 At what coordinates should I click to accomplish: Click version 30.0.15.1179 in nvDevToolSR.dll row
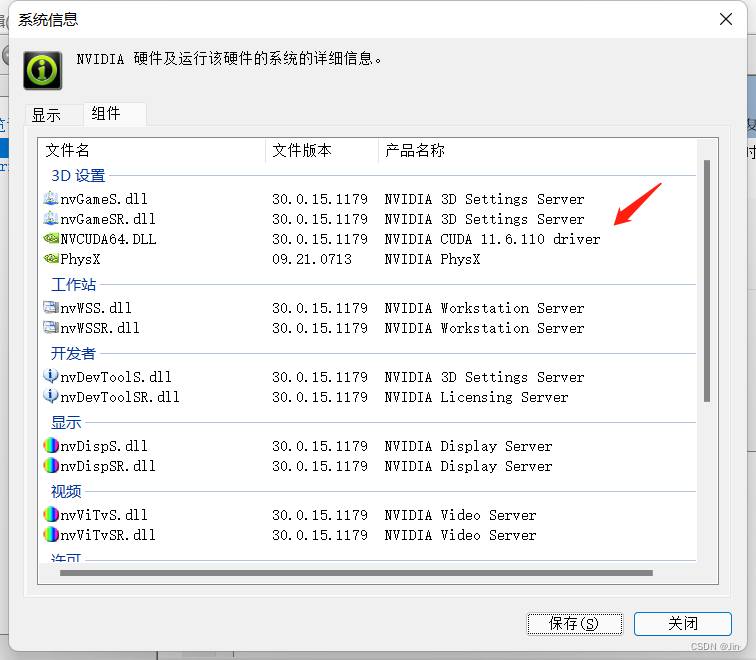click(x=320, y=397)
